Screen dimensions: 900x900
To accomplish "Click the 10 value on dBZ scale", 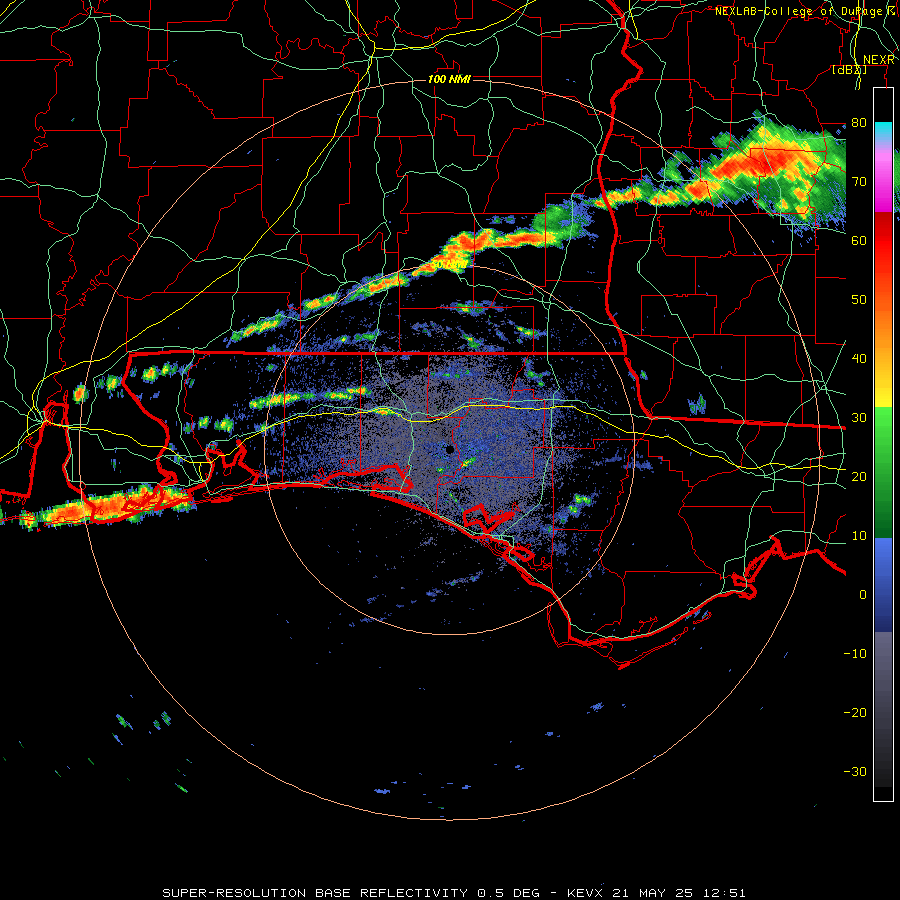I will [859, 536].
